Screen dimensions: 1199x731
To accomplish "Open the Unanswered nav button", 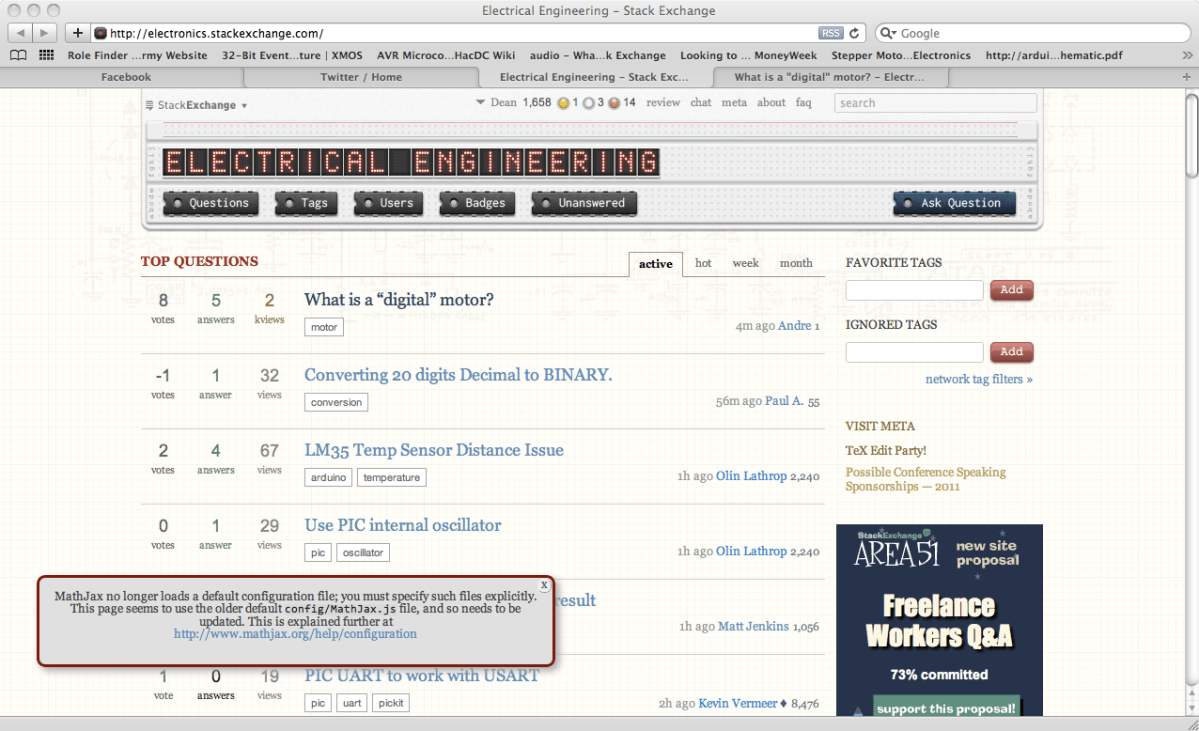I will (584, 203).
